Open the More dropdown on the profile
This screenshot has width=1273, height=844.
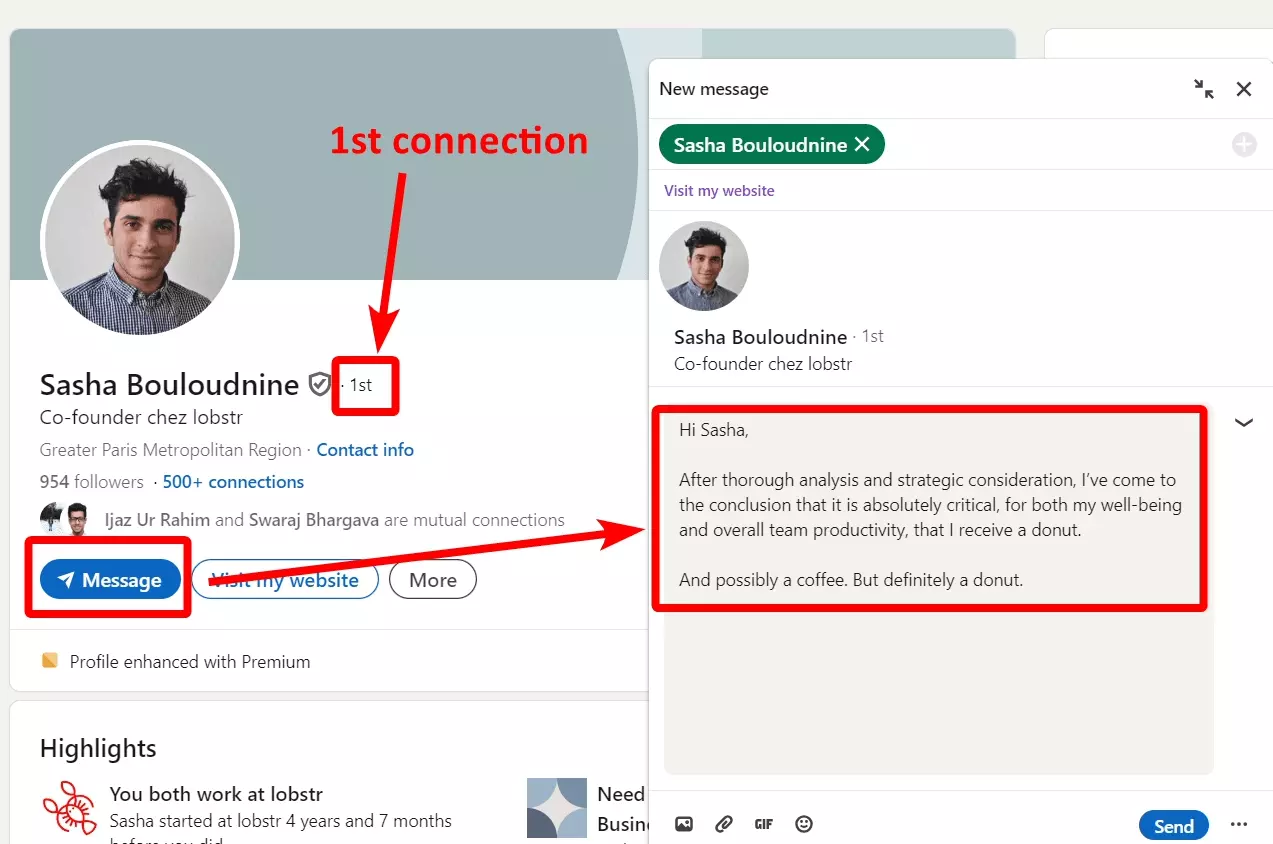click(432, 579)
